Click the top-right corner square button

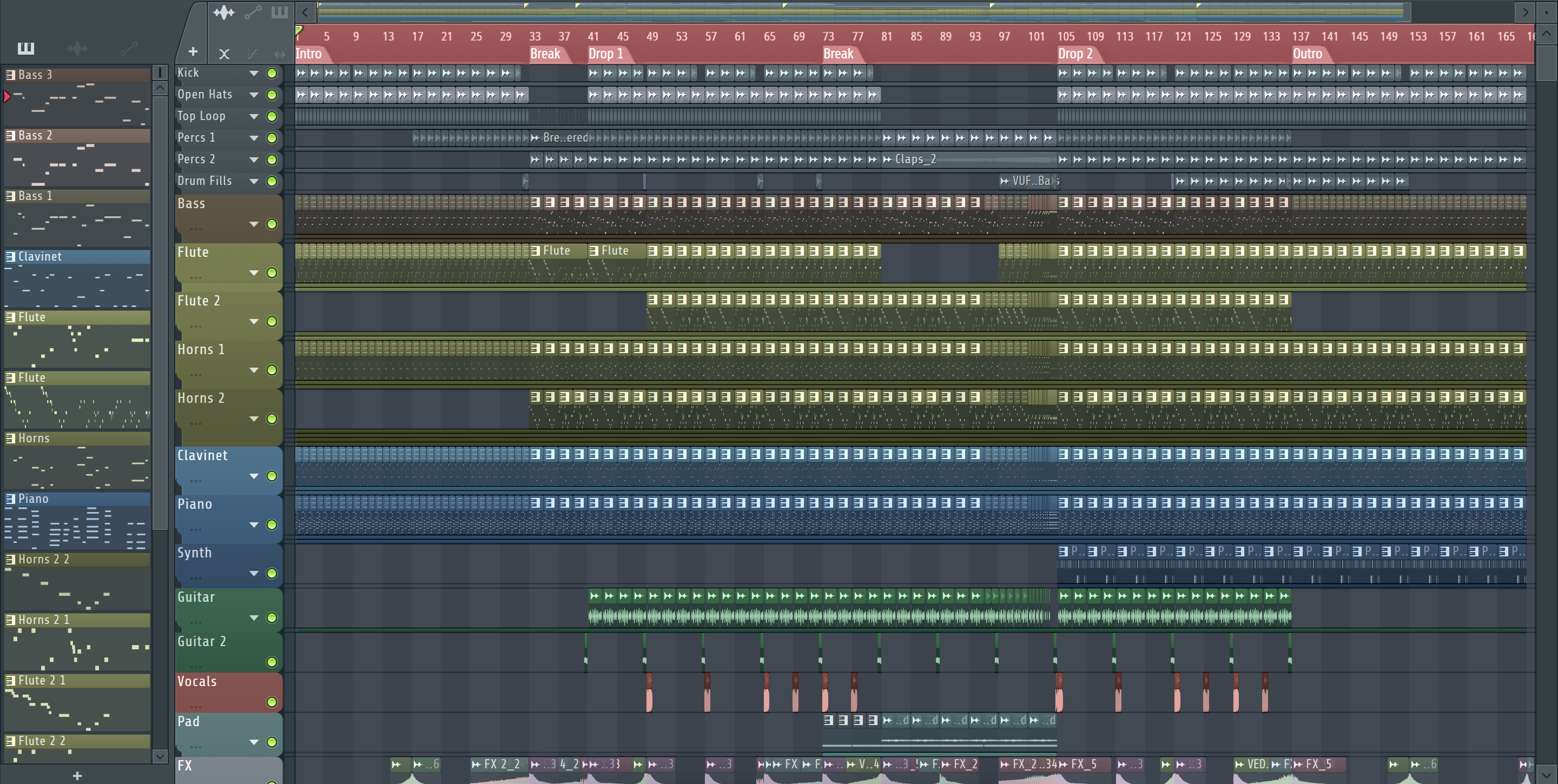point(1546,11)
